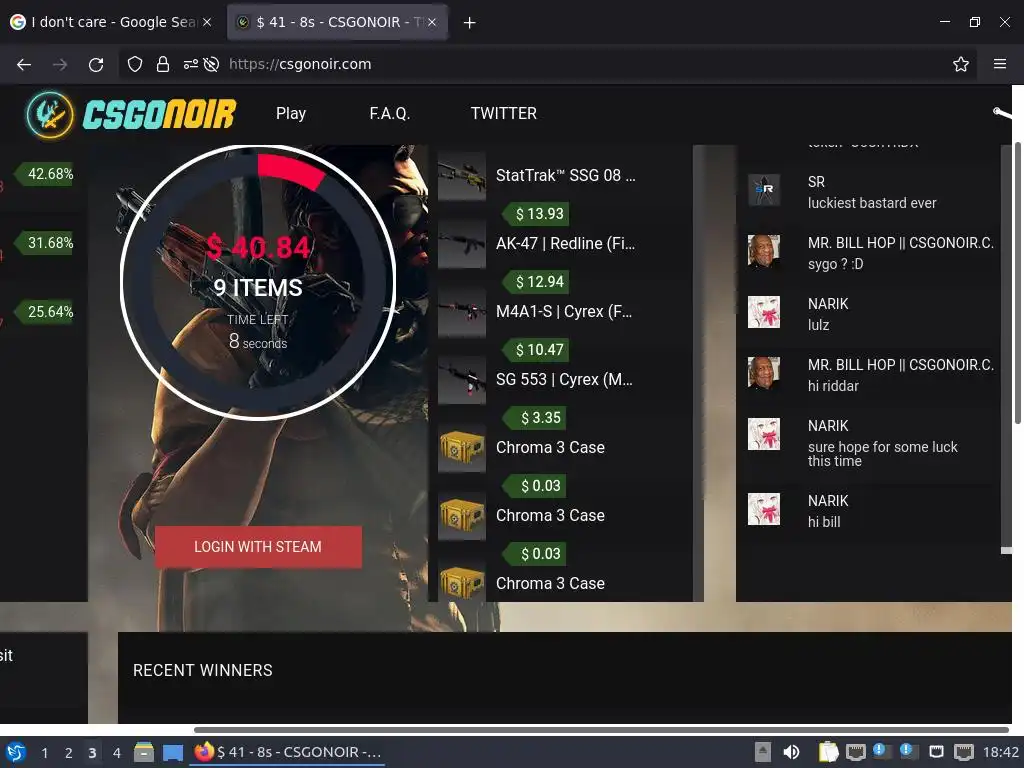Switch to workspace 4 in taskbar
The height and width of the screenshot is (768, 1024).
point(116,753)
